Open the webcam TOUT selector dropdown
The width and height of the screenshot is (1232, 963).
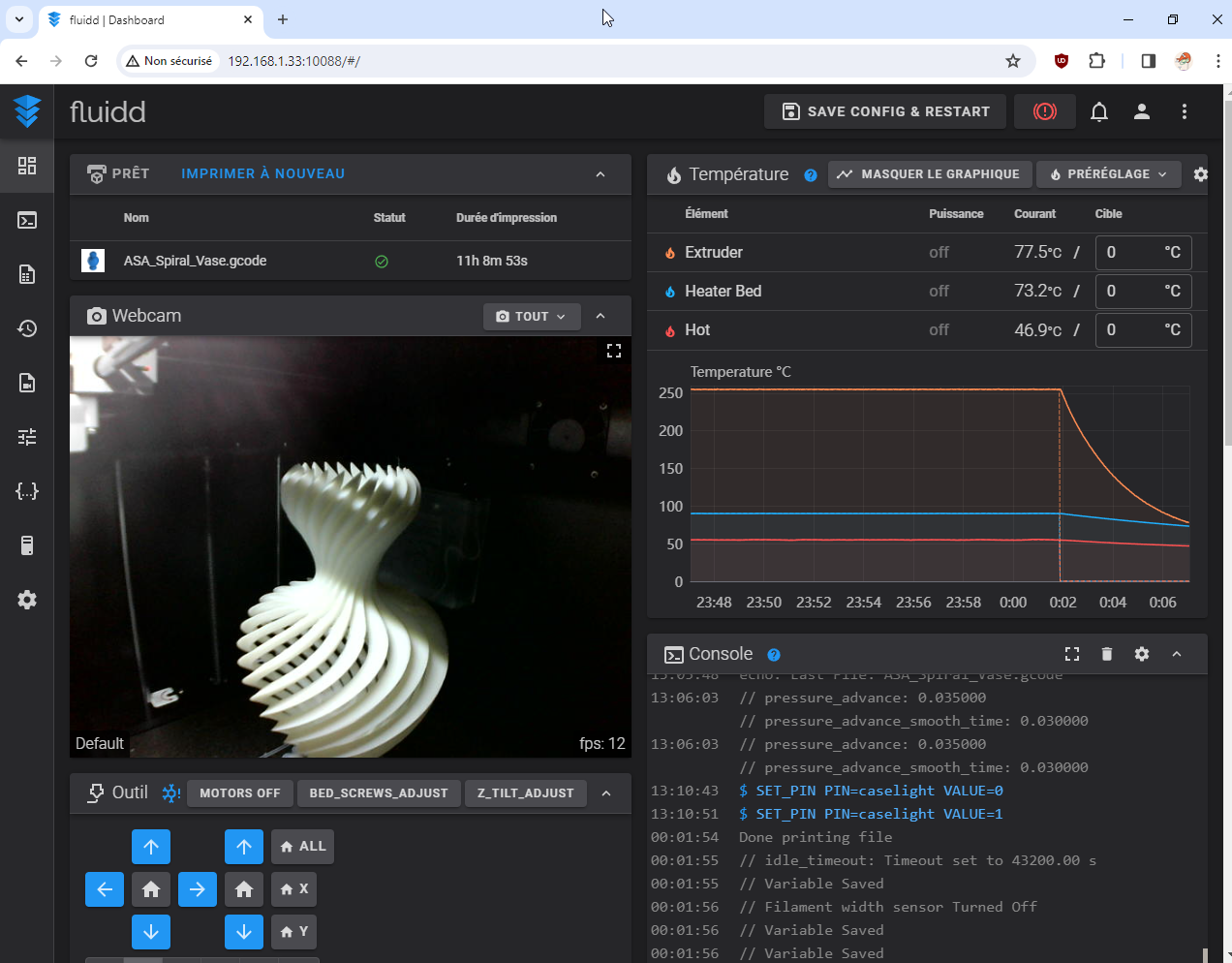click(531, 316)
